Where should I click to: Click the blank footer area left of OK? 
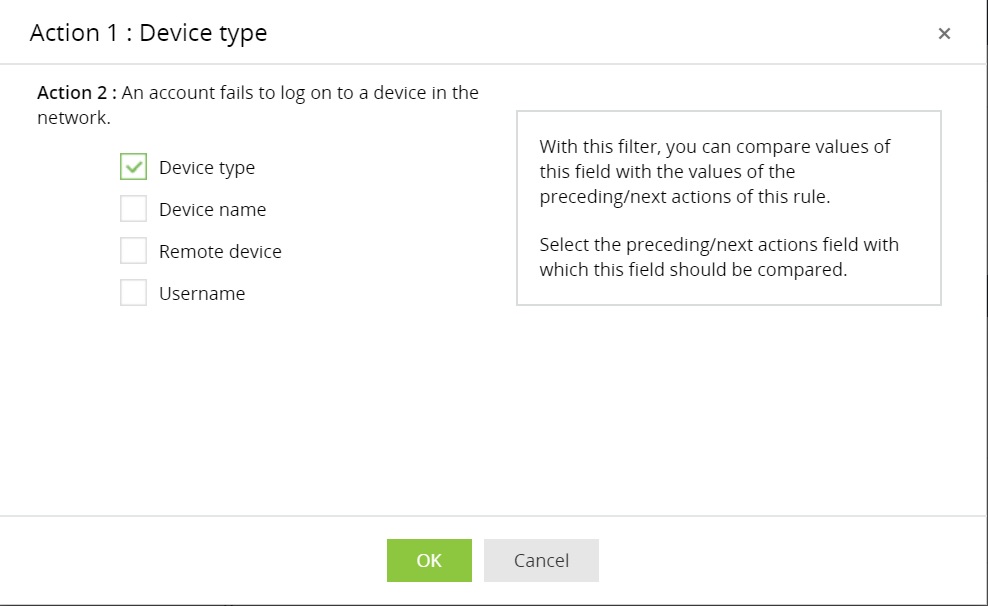pos(200,560)
